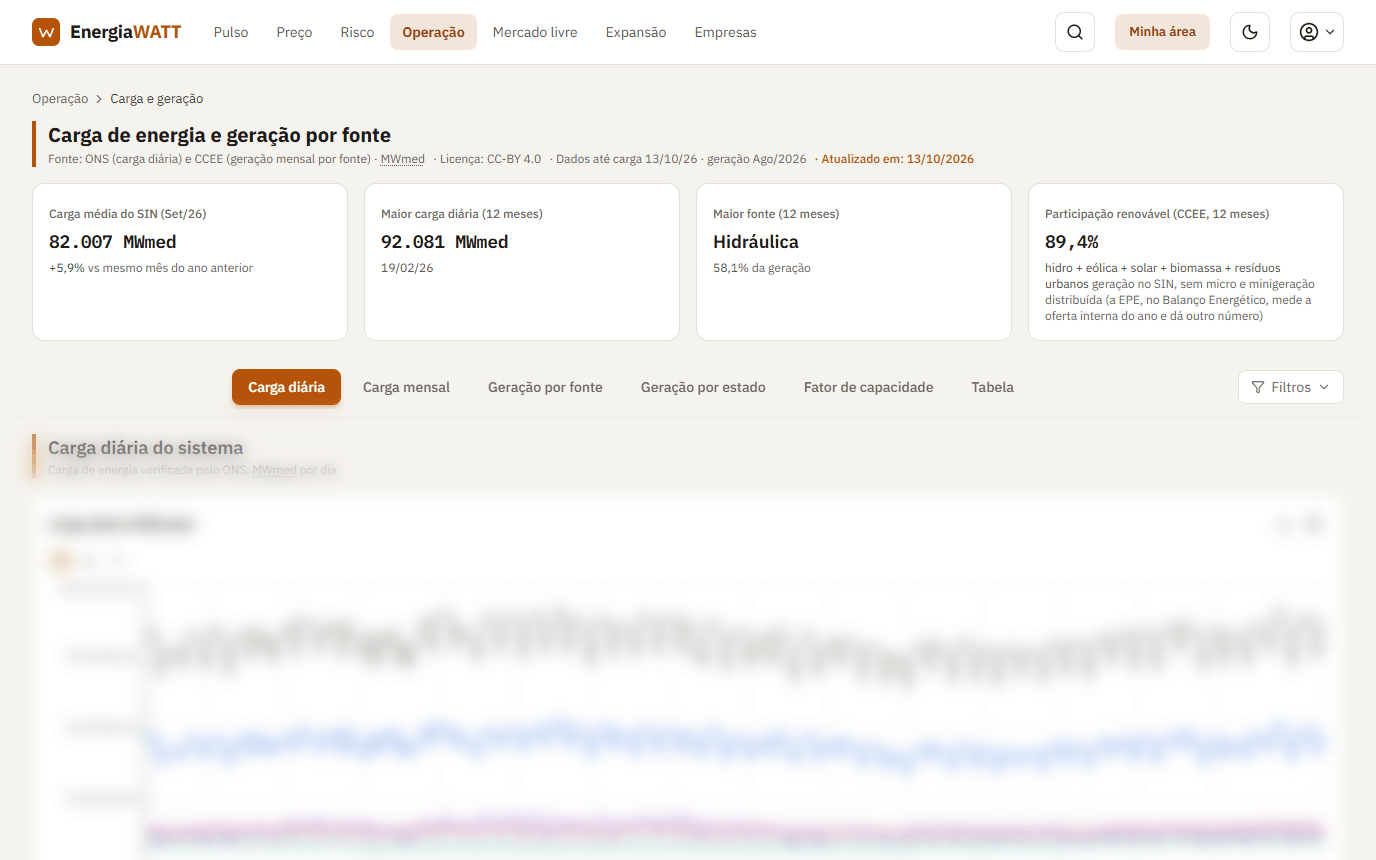
Task: Expand the Filtros dropdown
Action: coord(1291,387)
